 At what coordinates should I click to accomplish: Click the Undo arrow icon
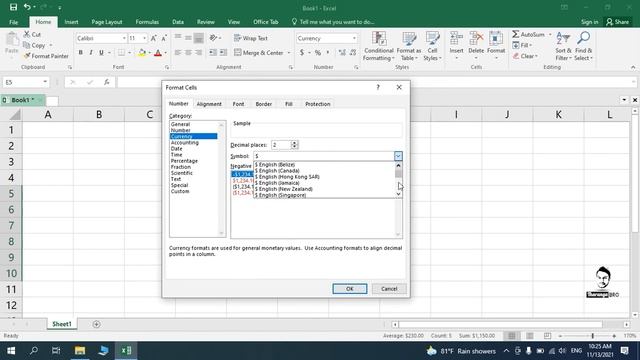[27, 7]
